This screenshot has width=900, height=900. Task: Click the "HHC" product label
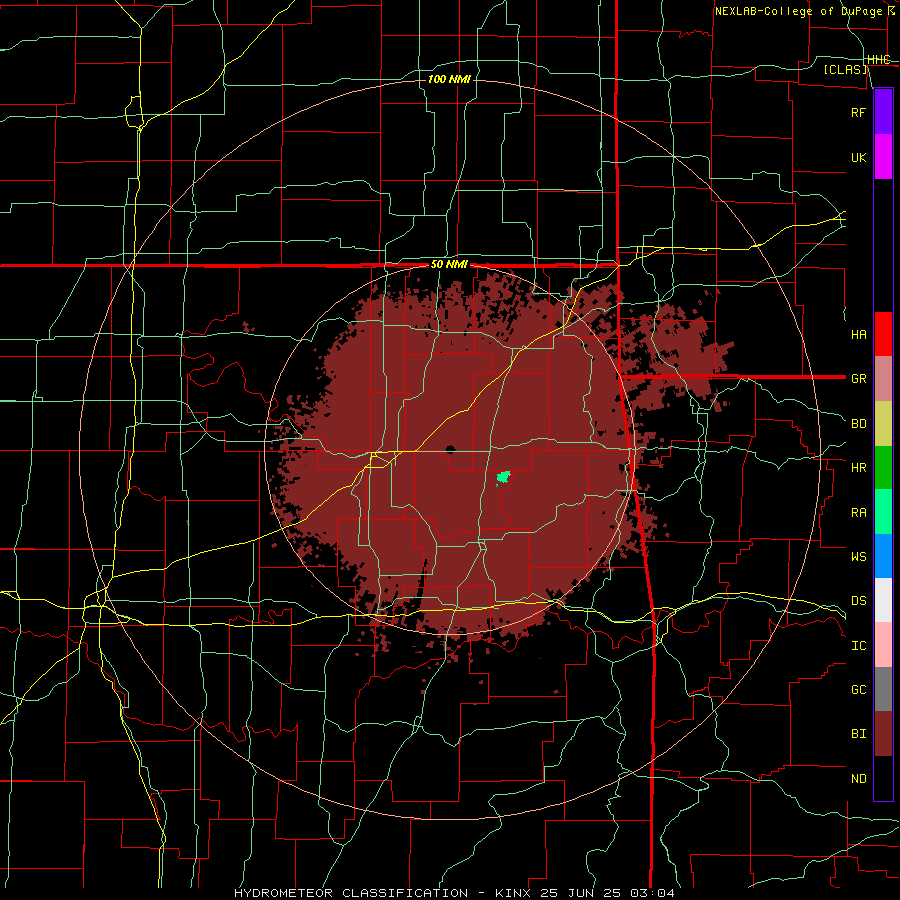[879, 60]
